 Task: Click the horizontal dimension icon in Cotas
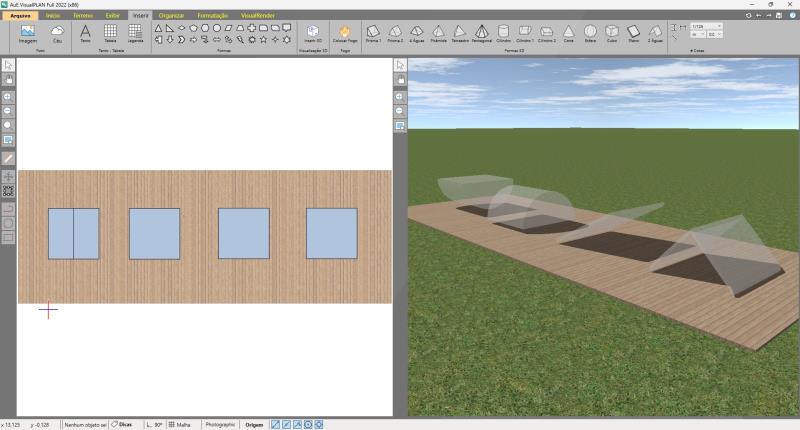(683, 27)
